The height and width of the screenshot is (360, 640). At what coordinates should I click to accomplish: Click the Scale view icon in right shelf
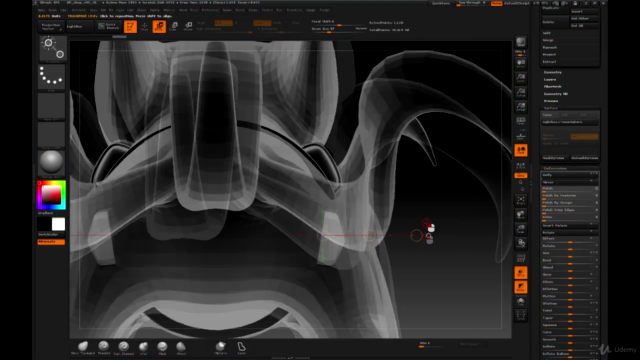tap(521, 229)
